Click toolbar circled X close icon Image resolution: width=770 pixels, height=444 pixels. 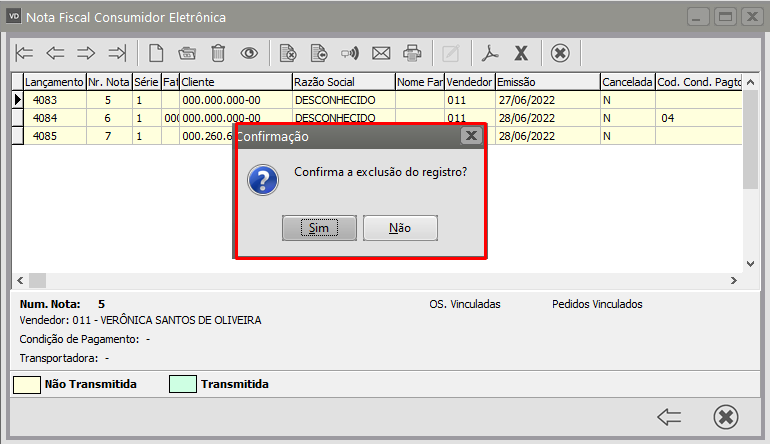pos(560,53)
